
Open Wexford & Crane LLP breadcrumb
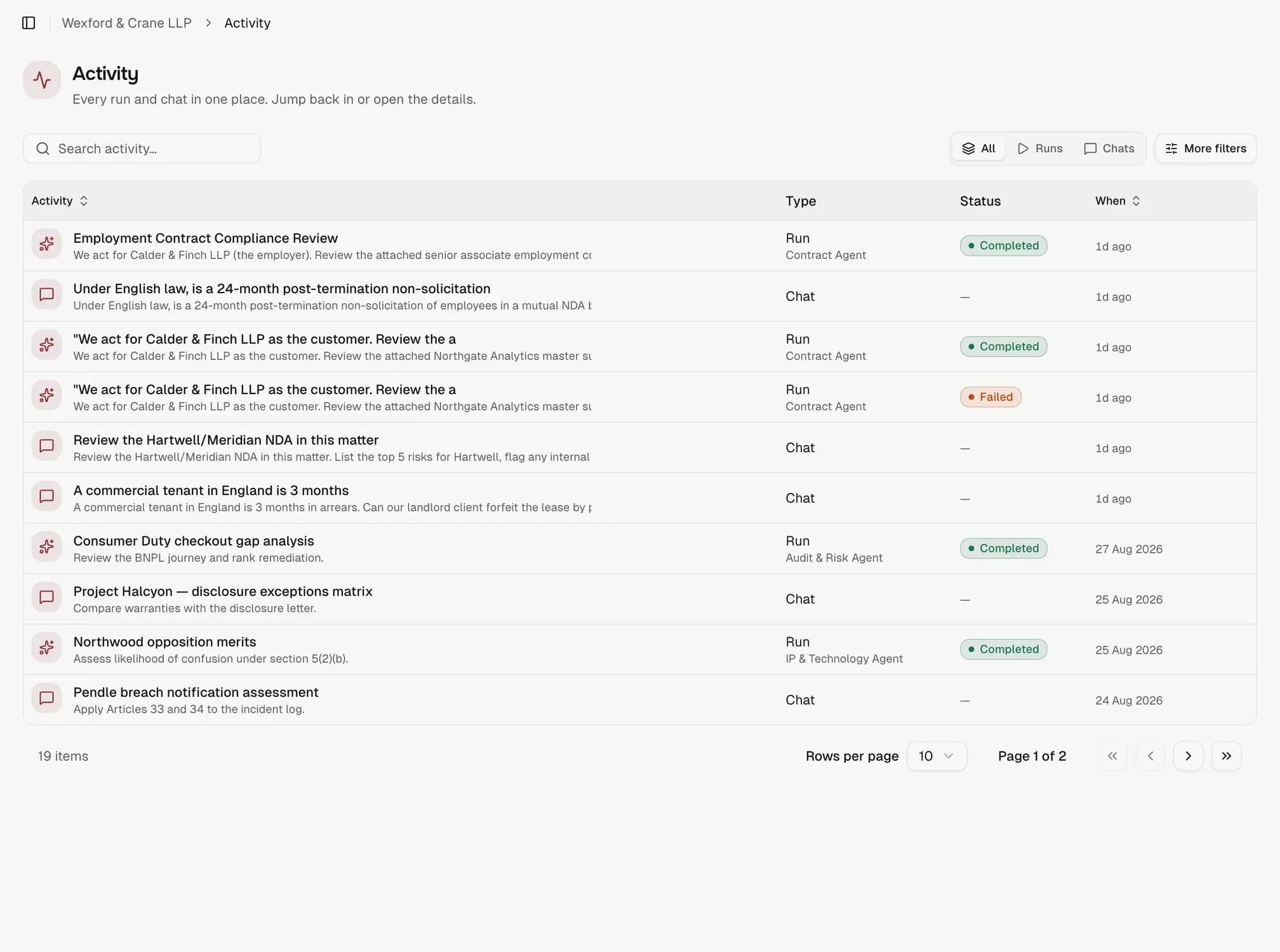click(126, 23)
